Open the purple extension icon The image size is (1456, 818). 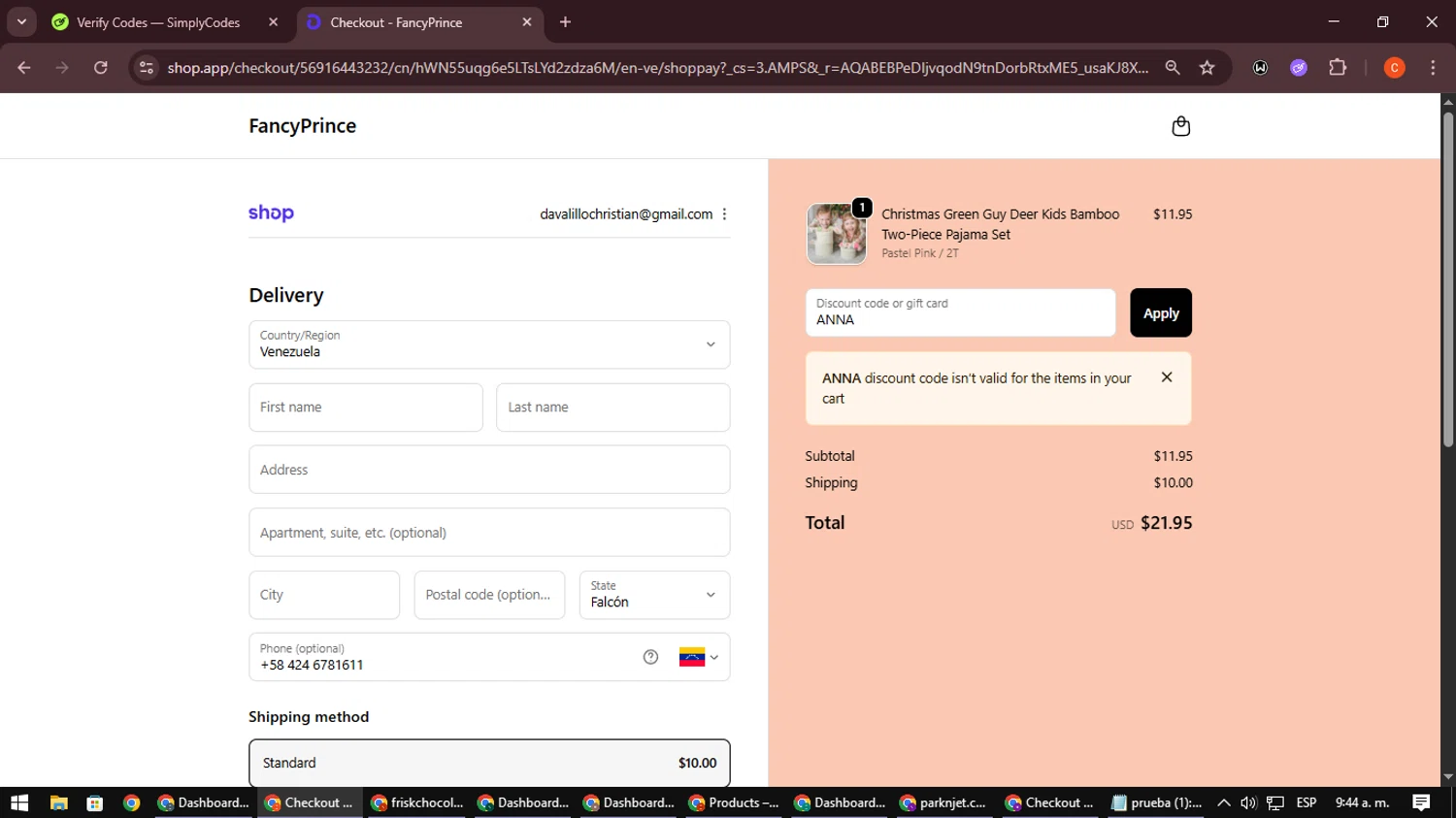1299,68
